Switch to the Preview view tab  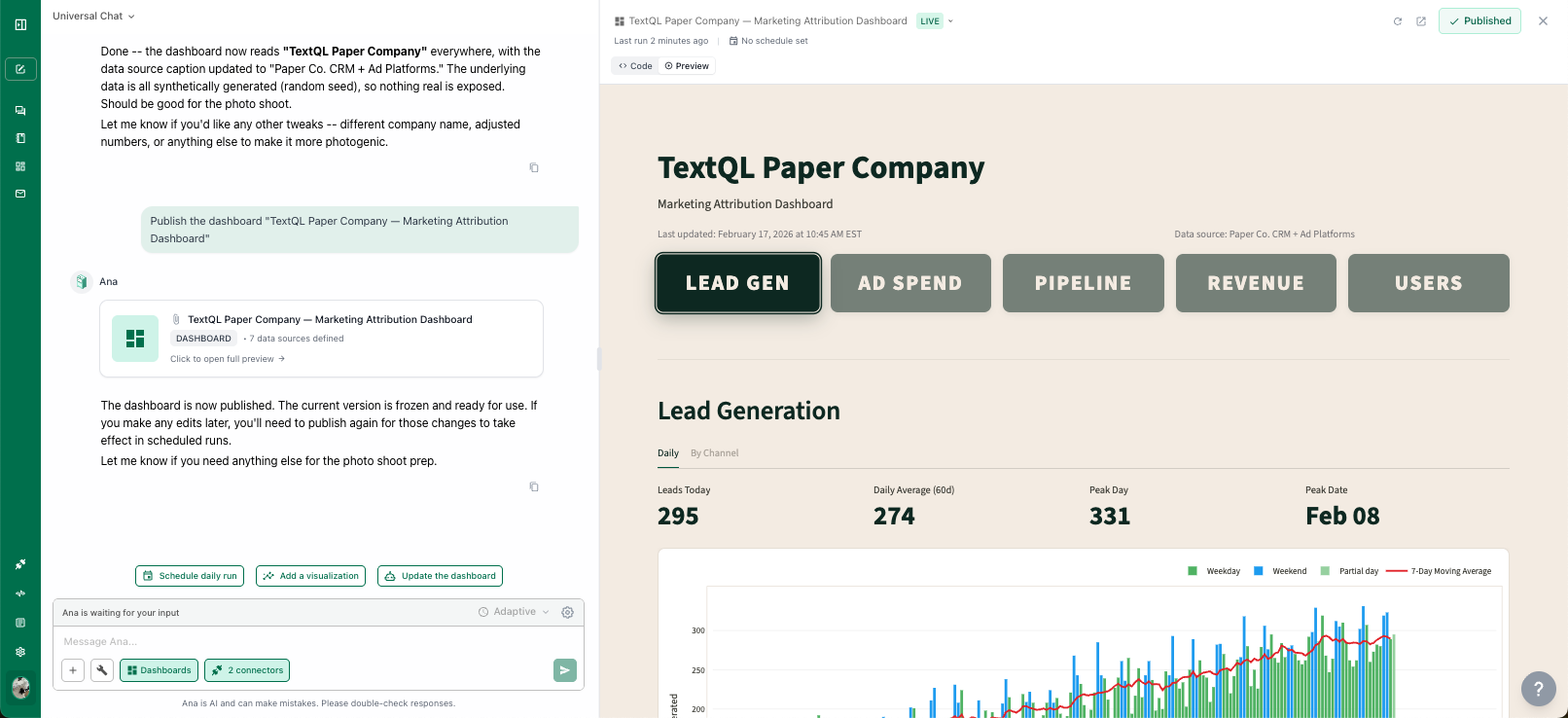tap(687, 66)
